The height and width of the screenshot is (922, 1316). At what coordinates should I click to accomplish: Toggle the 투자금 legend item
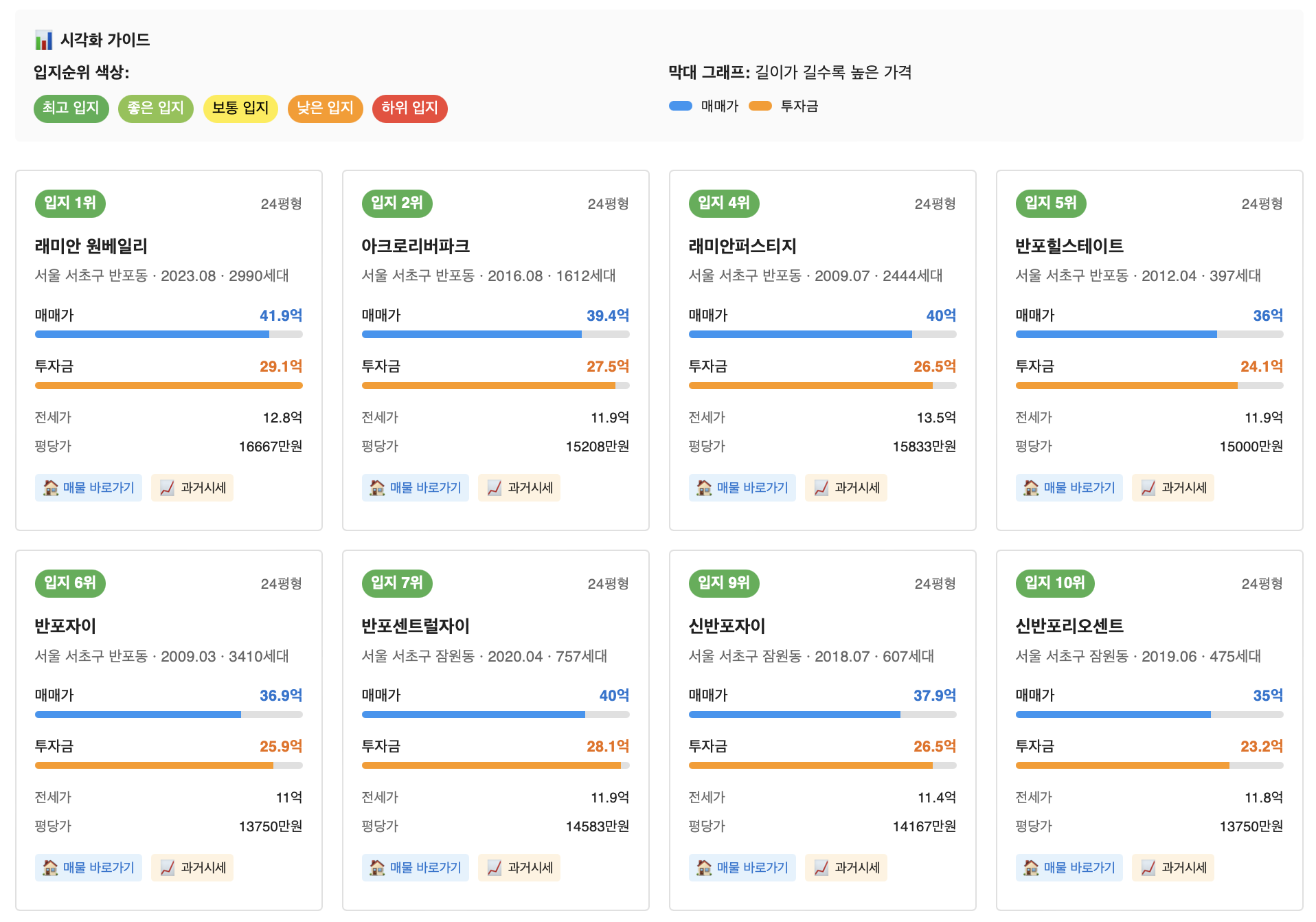click(x=783, y=106)
